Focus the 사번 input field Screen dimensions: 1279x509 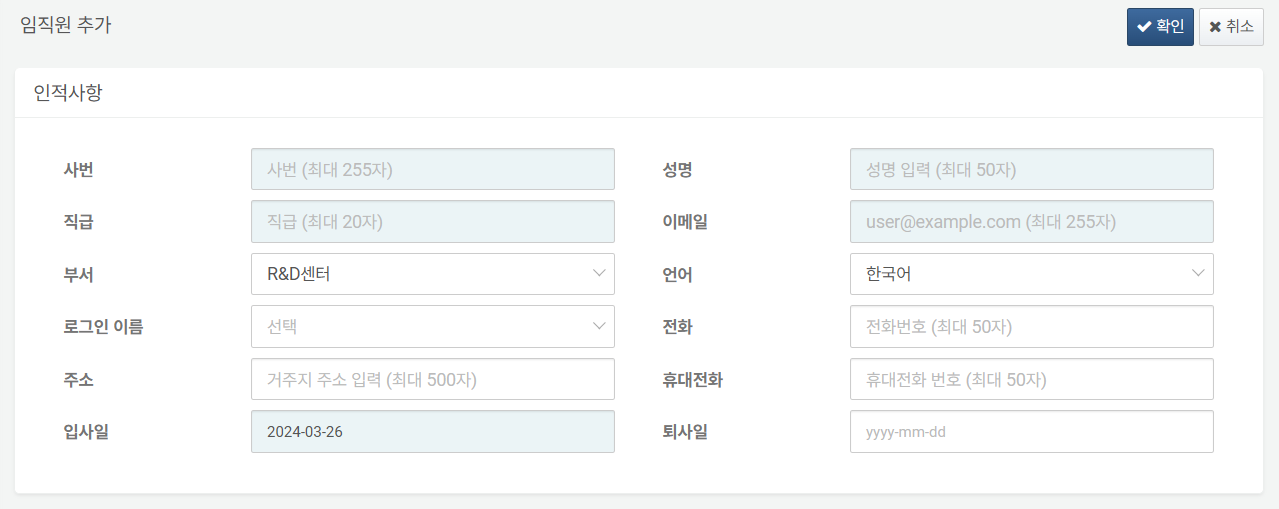point(433,170)
